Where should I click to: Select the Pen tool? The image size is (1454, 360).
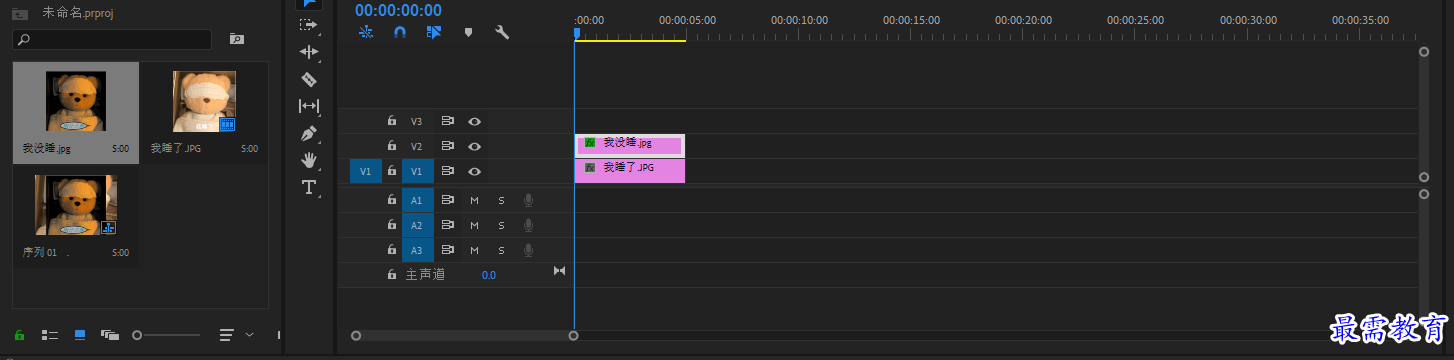309,133
